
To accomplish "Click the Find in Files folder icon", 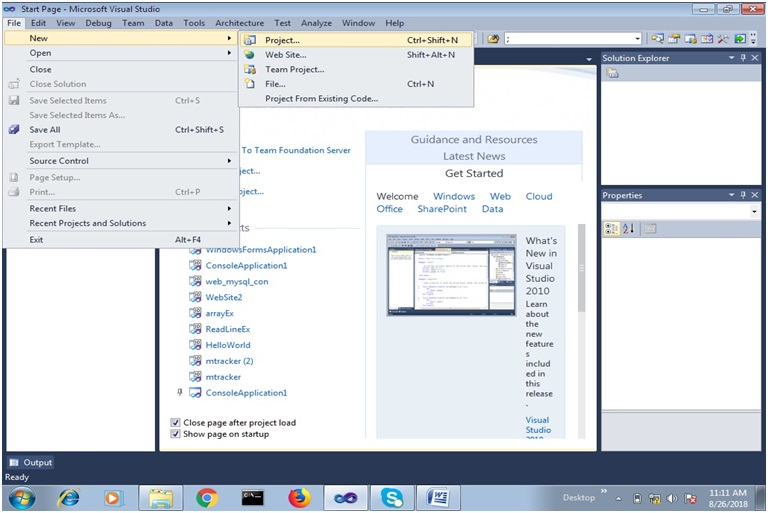I will (x=493, y=39).
